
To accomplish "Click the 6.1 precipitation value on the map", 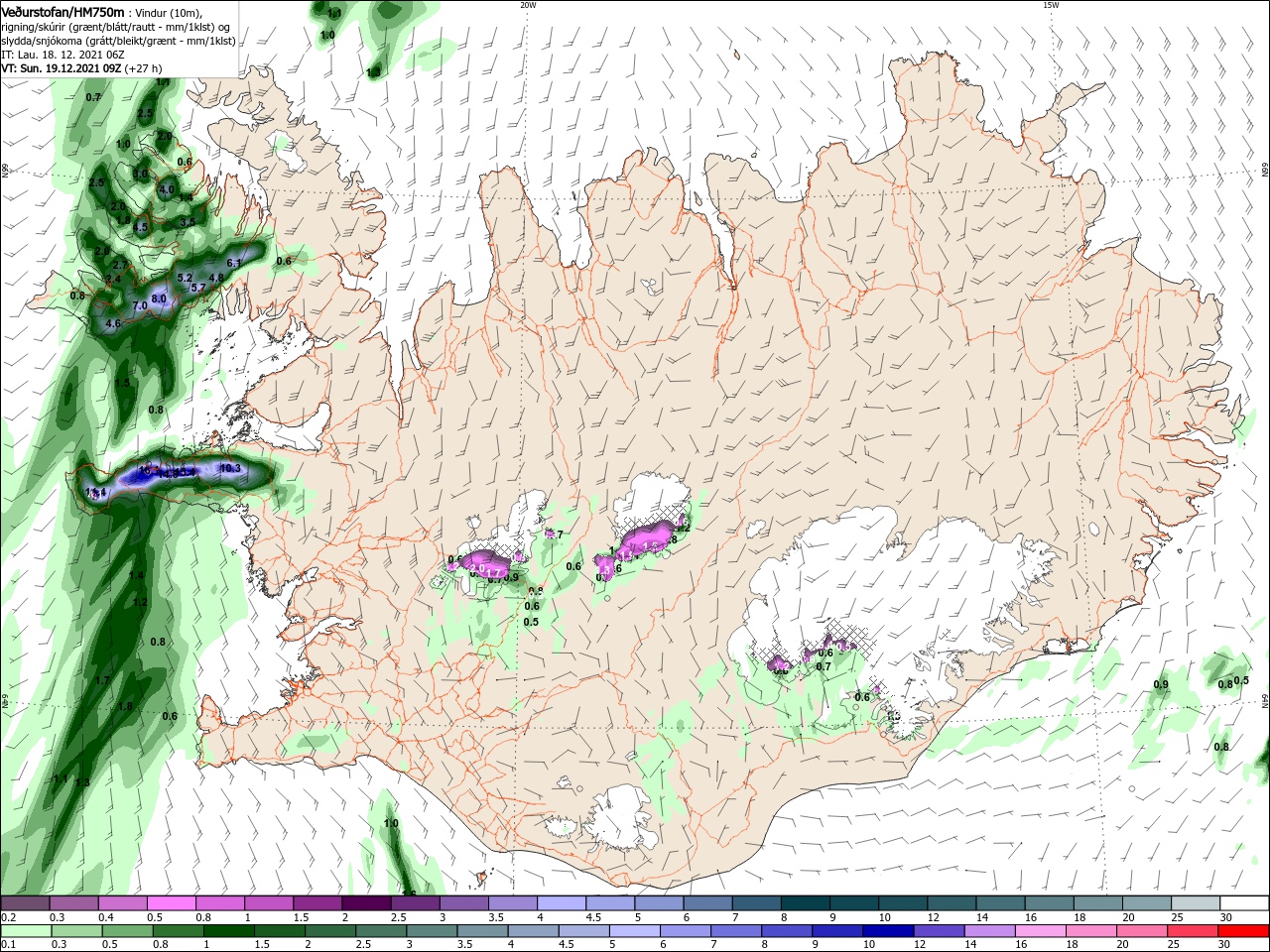I will pos(234,263).
